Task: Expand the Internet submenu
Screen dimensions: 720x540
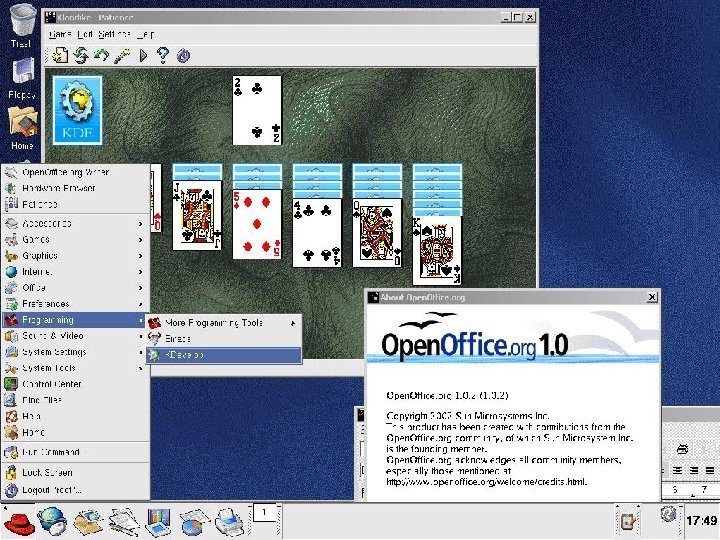Action: 76,271
